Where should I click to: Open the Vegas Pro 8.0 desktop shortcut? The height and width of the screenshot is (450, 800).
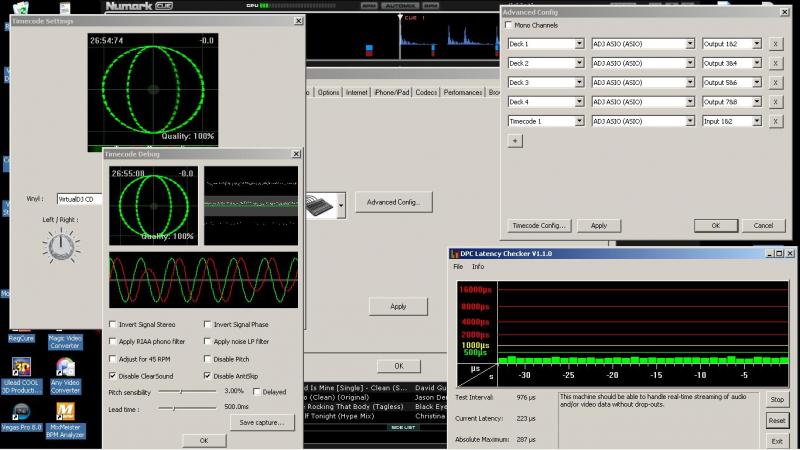coord(21,413)
